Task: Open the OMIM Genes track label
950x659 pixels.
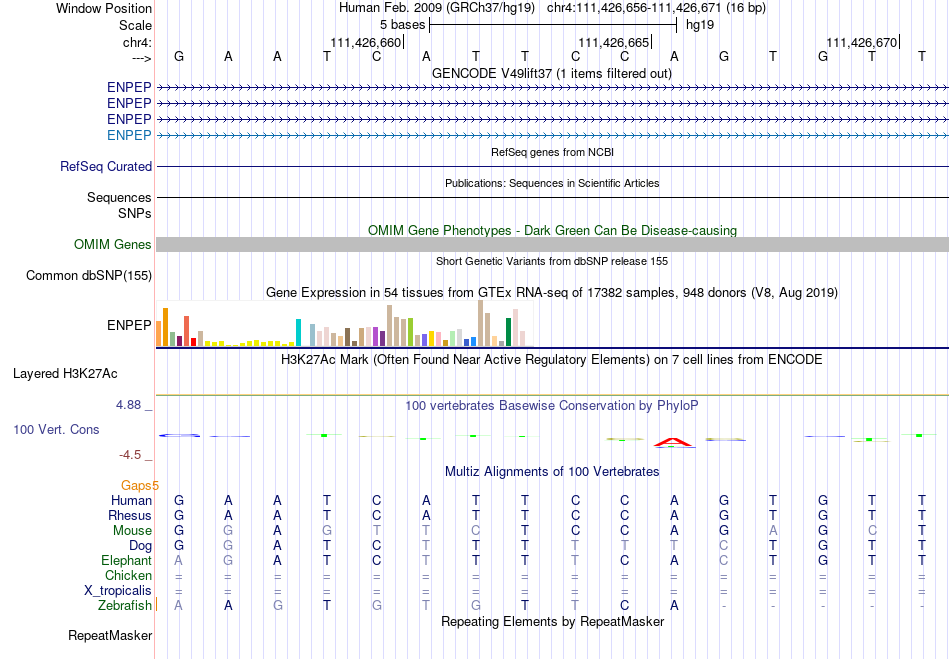Action: [113, 244]
